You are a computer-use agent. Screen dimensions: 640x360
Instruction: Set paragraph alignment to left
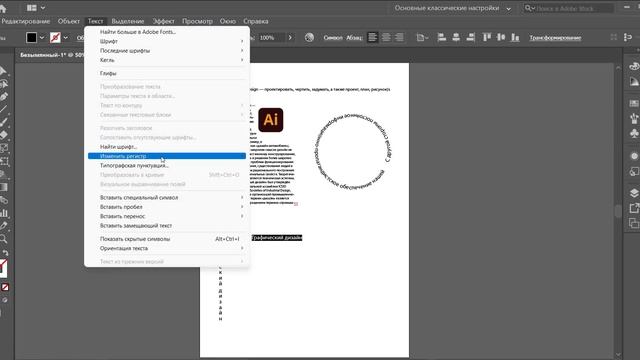click(372, 38)
